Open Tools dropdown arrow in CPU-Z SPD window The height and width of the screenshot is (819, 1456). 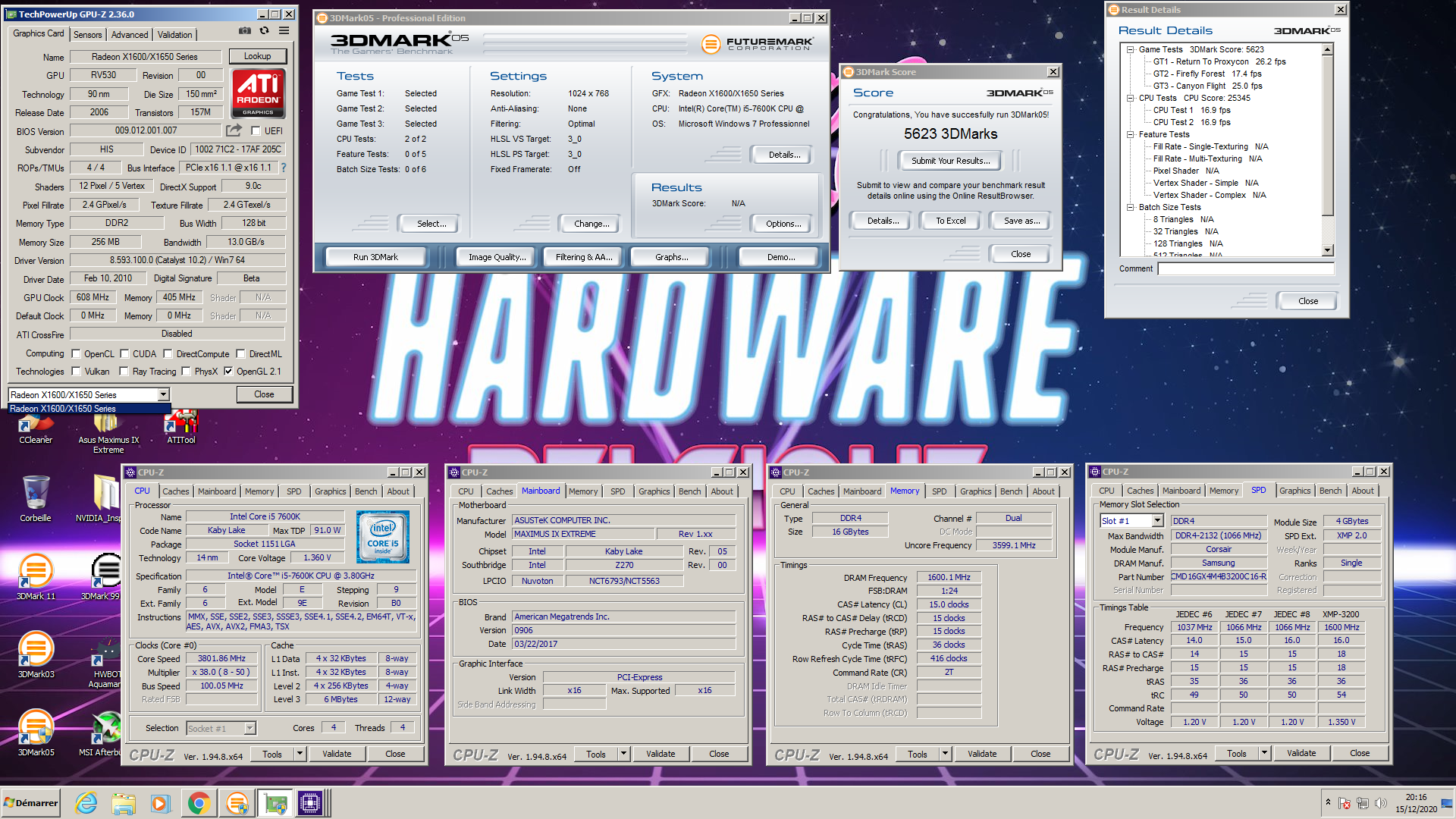1265,753
